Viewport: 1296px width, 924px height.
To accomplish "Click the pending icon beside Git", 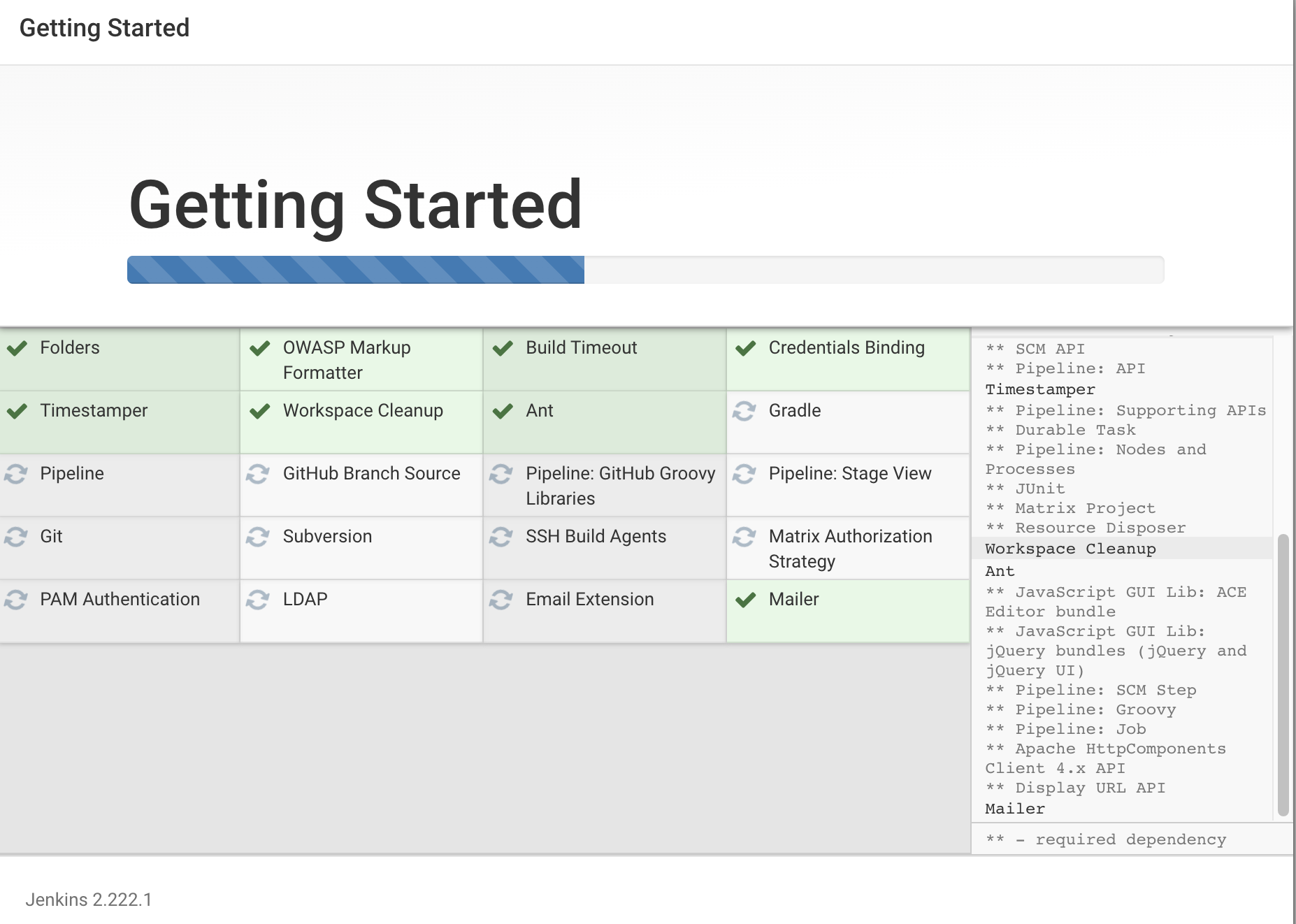I will click(16, 537).
